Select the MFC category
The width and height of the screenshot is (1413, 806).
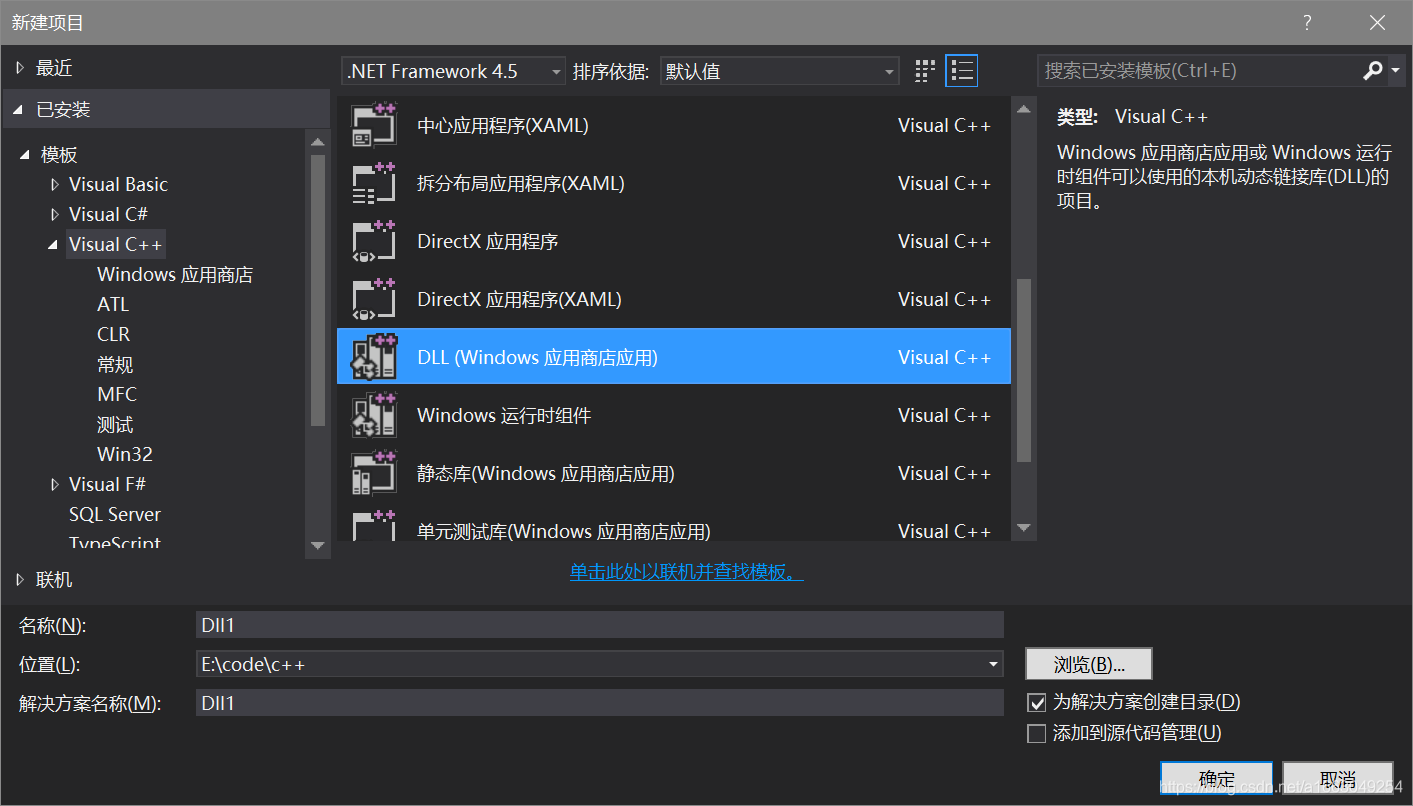(x=117, y=395)
